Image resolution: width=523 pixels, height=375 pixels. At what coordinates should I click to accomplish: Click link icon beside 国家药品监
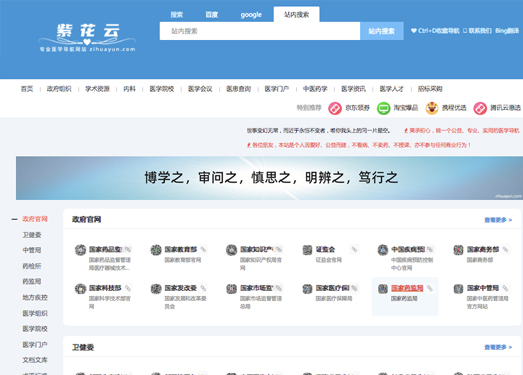click(128, 250)
